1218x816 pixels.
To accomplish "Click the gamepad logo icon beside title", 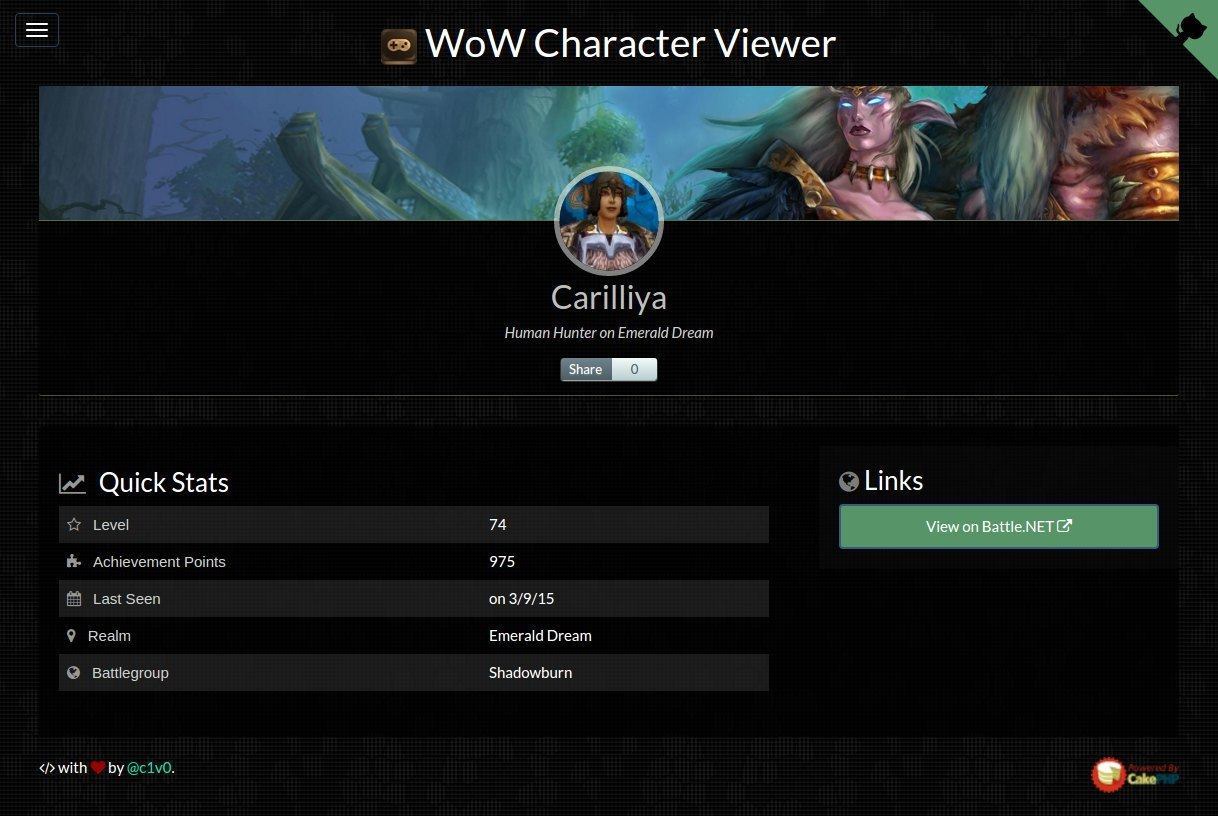I will tap(399, 46).
